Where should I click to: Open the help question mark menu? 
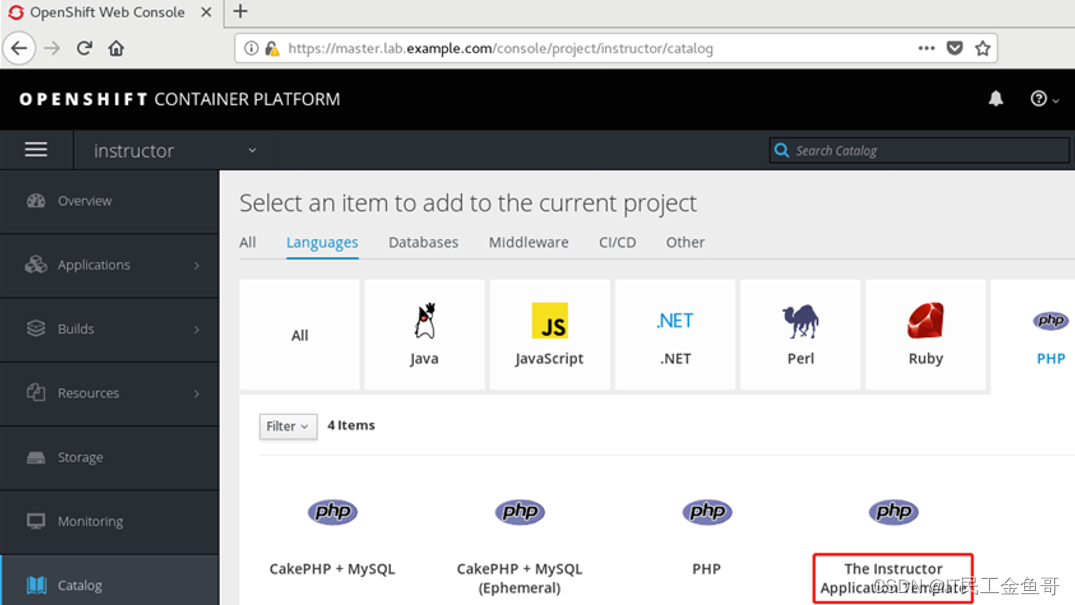tap(1044, 99)
